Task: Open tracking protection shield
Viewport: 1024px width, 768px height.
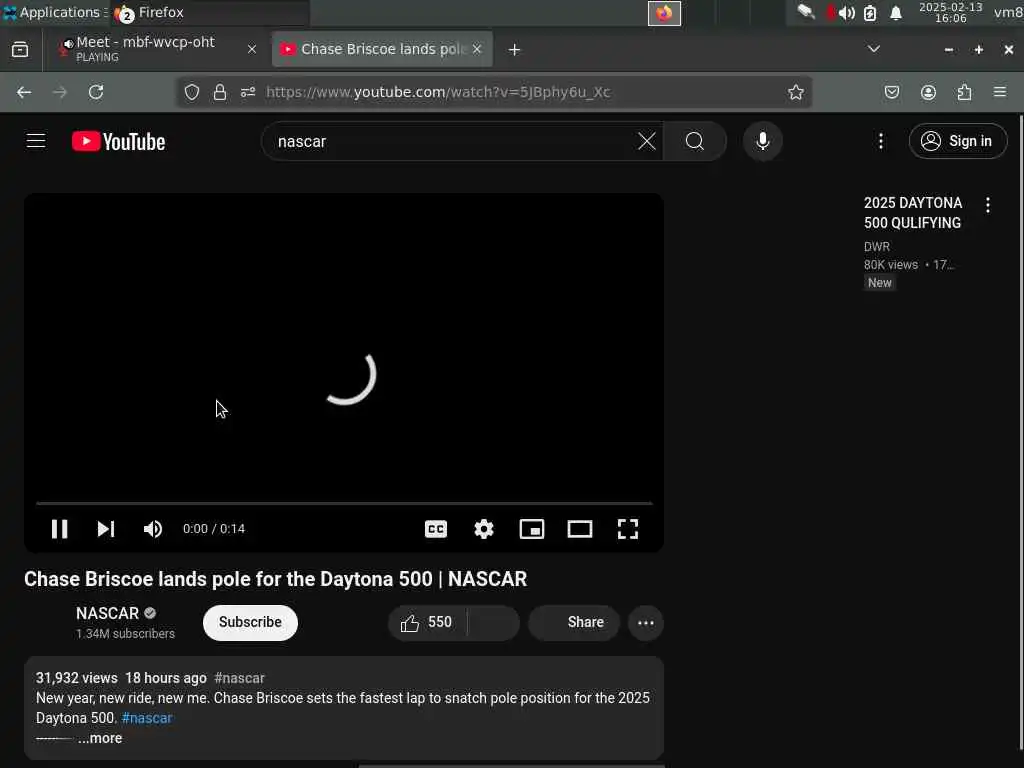Action: pyautogui.click(x=191, y=92)
